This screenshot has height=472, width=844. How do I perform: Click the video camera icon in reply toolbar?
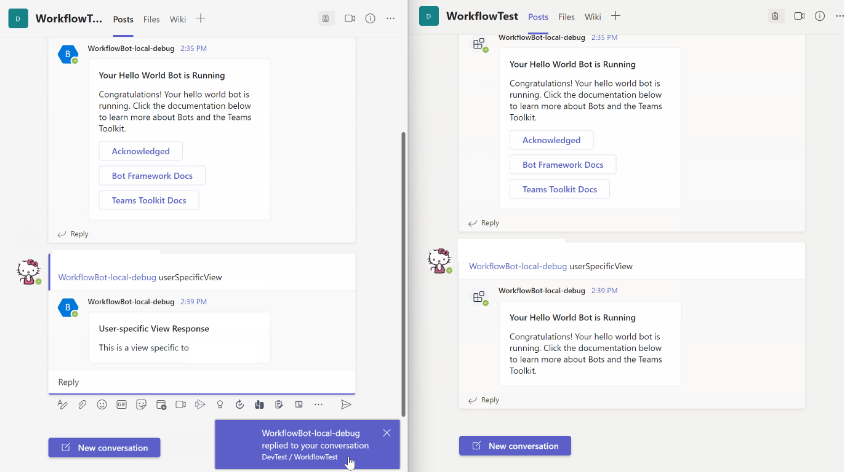coord(180,405)
